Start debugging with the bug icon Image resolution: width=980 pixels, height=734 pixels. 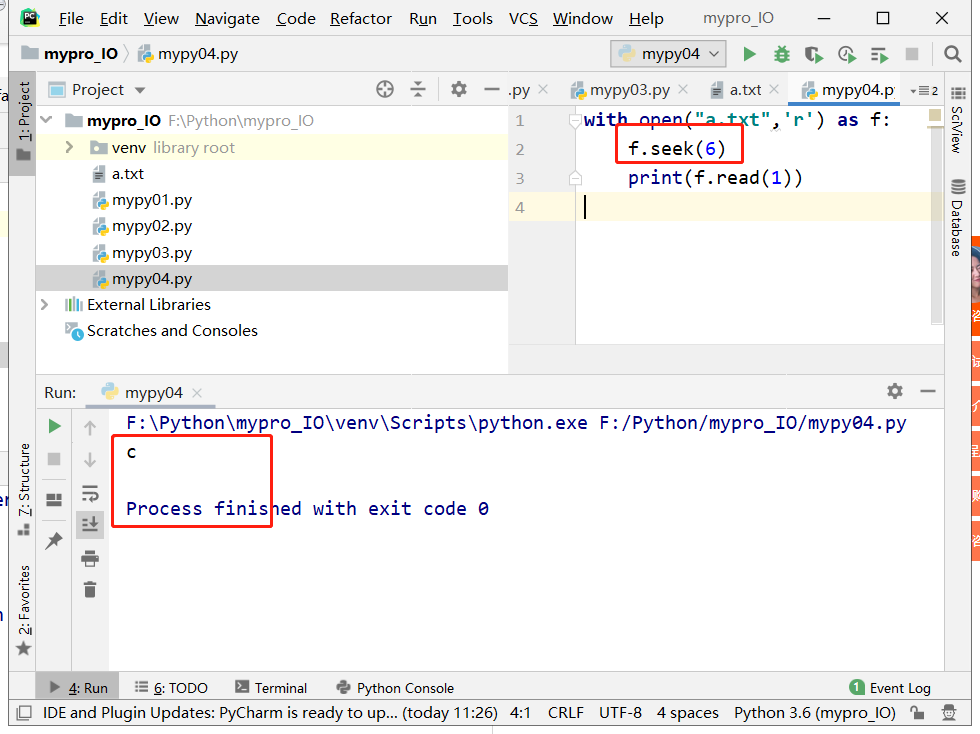[781, 54]
